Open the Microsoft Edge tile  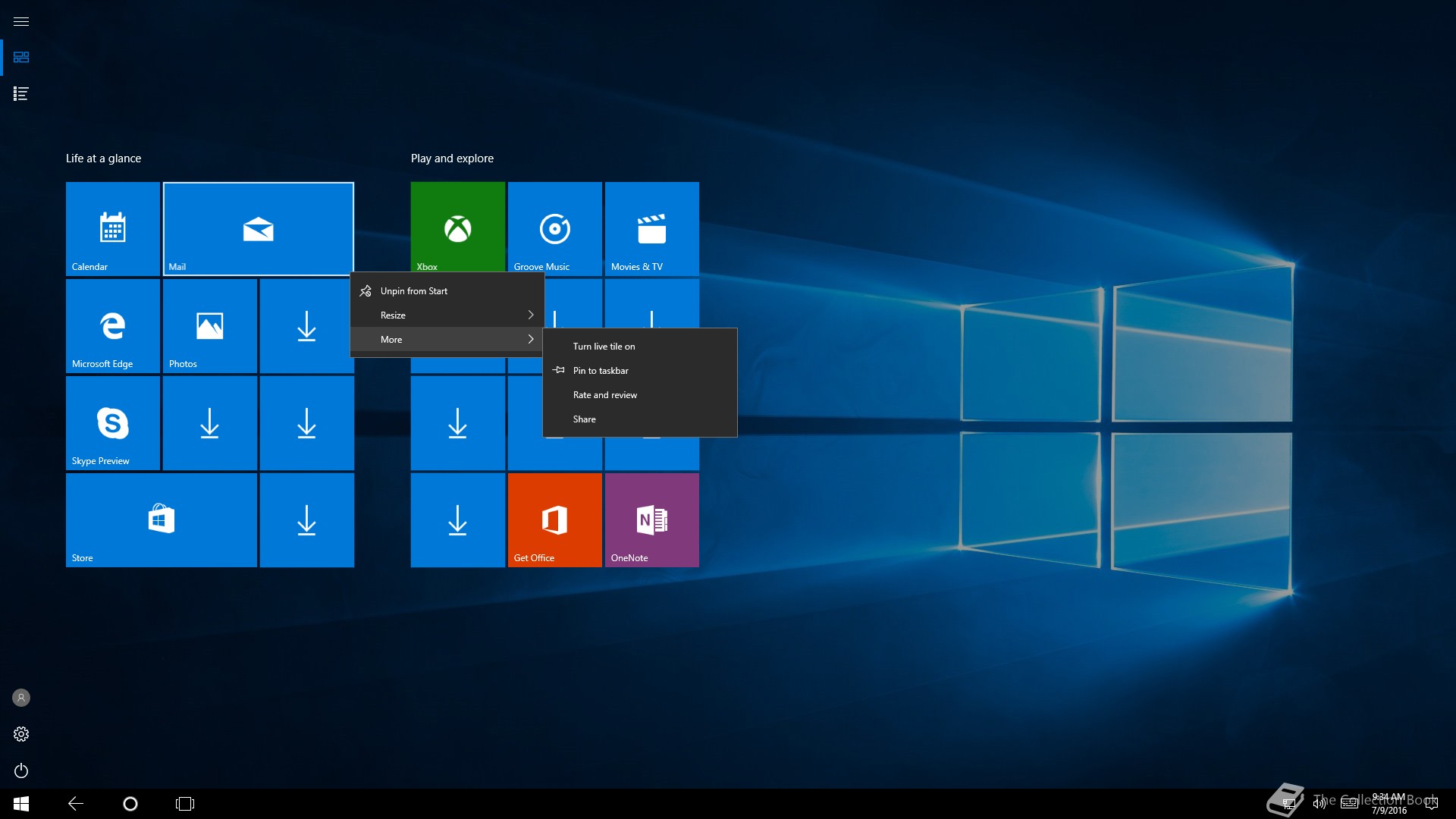pos(112,325)
